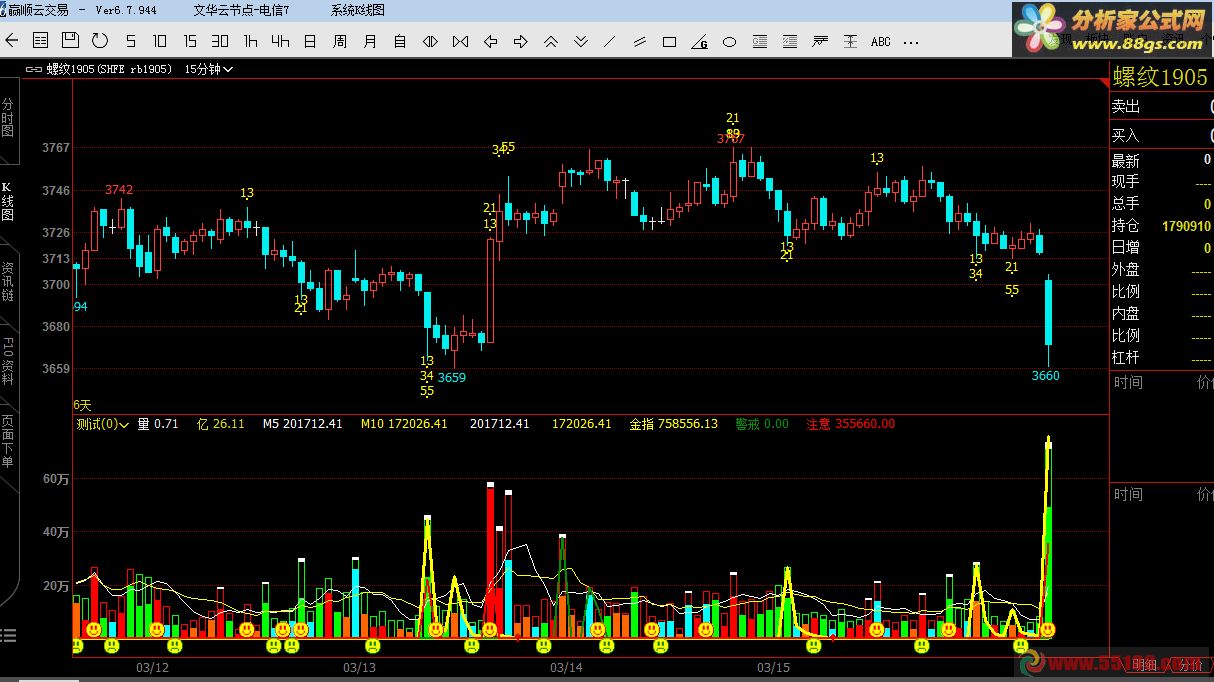Click the 03/15 date on the time axis
Image resolution: width=1214 pixels, height=682 pixels.
773,667
